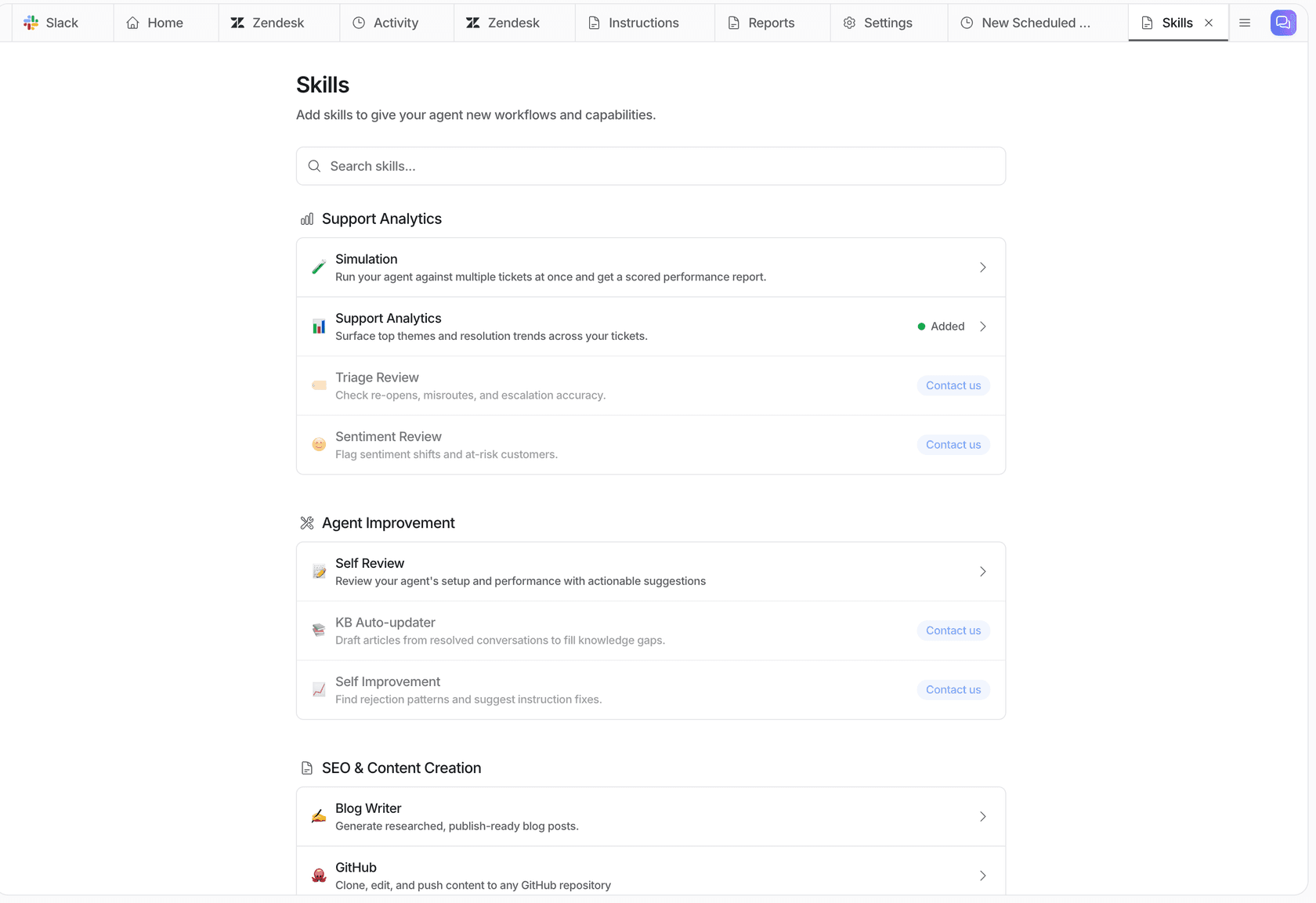Expand the Blog Writer chevron
Image resolution: width=1316 pixels, height=903 pixels.
pos(983,817)
